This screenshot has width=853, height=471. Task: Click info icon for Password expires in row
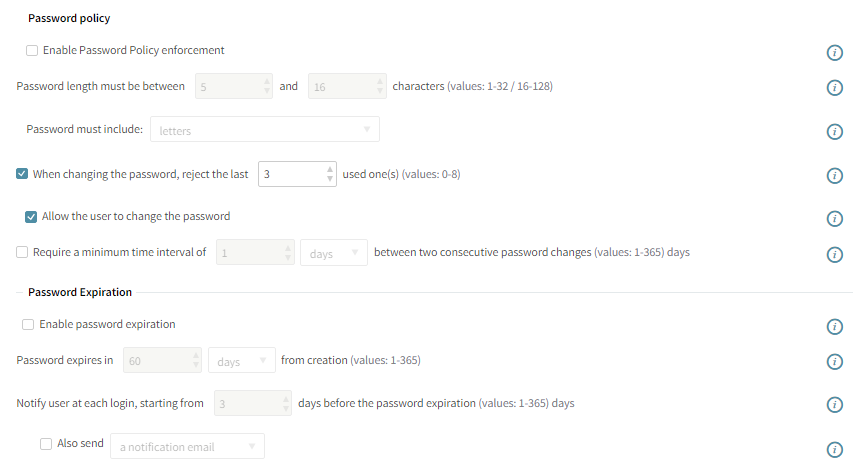click(x=834, y=362)
